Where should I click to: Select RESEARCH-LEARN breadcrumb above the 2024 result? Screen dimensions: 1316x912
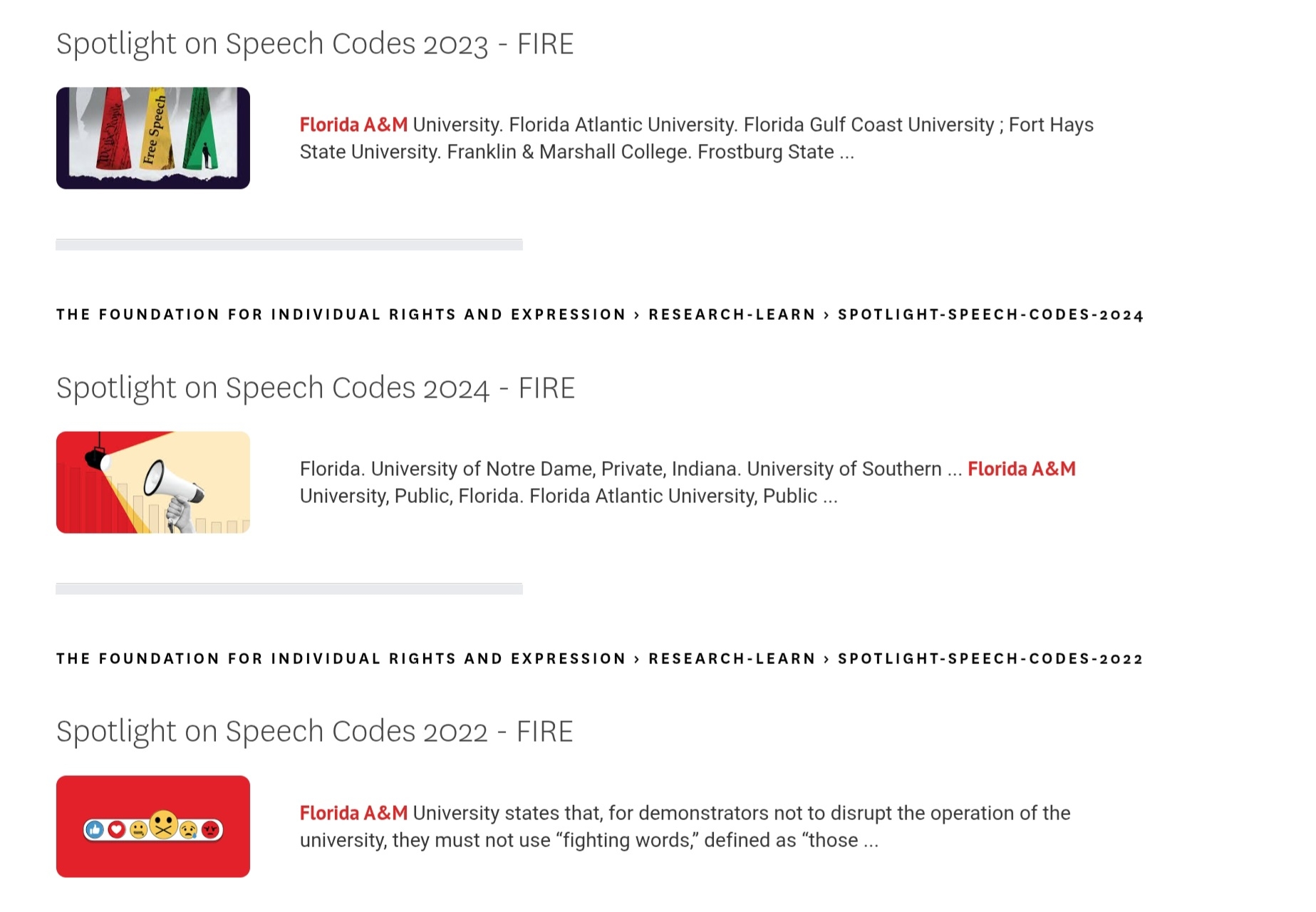click(732, 315)
